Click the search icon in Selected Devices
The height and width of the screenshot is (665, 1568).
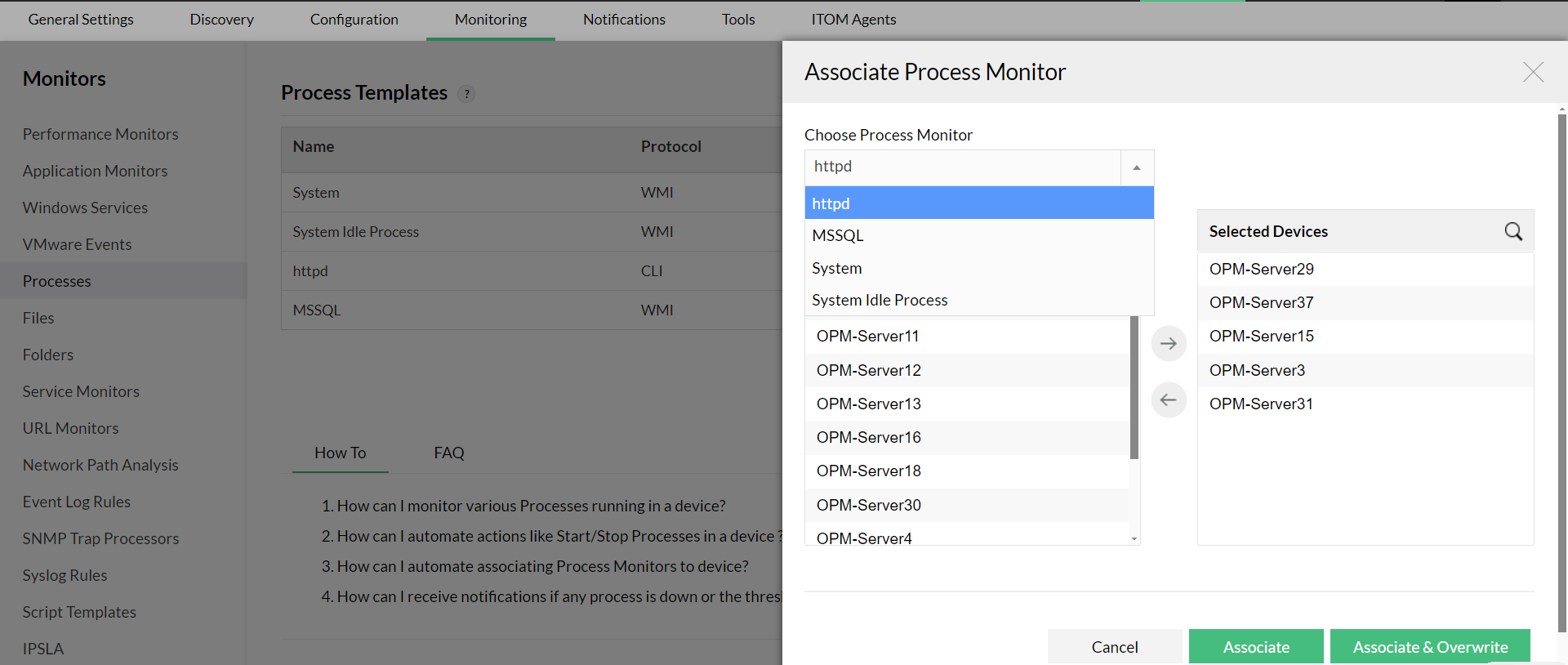(1512, 231)
